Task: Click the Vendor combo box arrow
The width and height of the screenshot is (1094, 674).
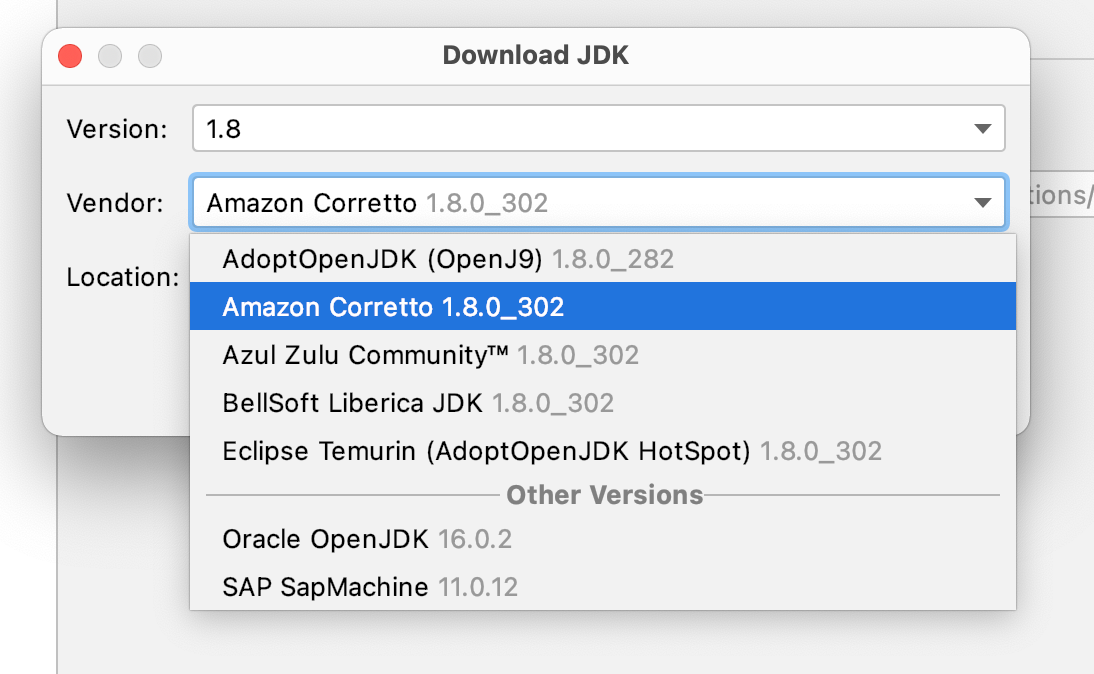Action: click(982, 203)
